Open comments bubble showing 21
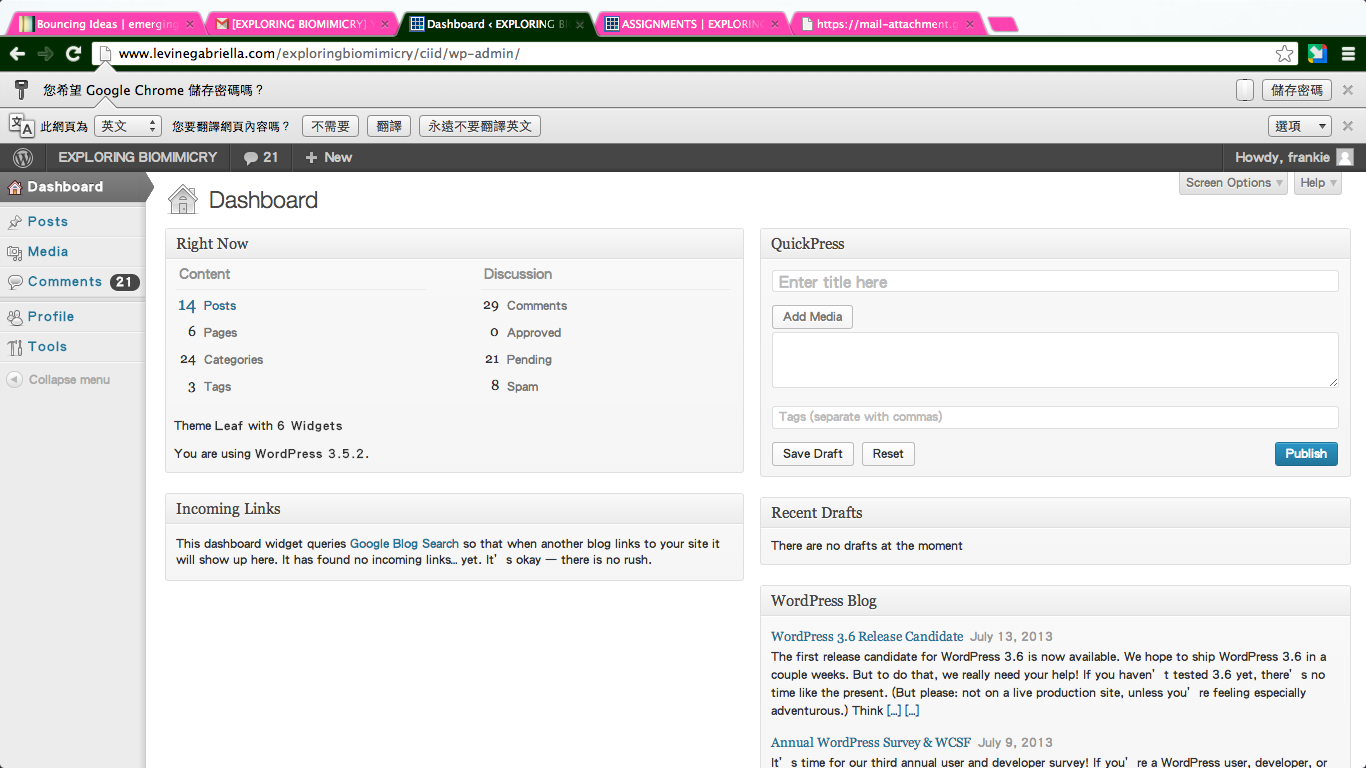 tap(261, 157)
